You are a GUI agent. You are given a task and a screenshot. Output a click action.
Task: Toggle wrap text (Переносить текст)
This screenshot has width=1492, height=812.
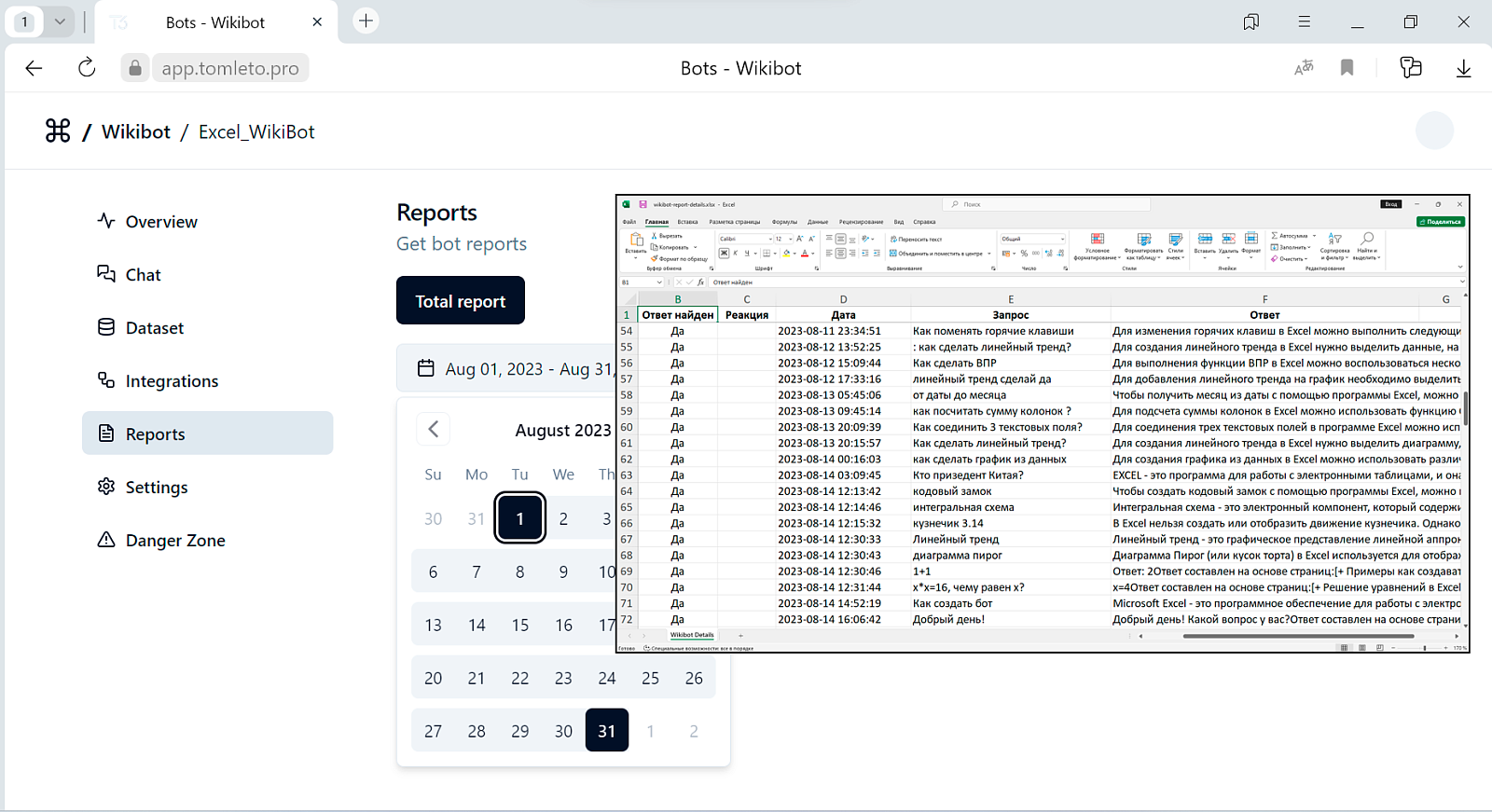(x=917, y=239)
